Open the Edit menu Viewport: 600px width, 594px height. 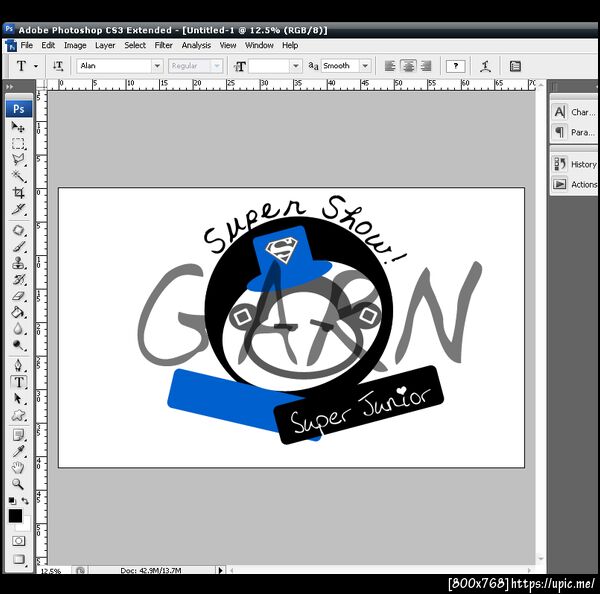(48, 46)
